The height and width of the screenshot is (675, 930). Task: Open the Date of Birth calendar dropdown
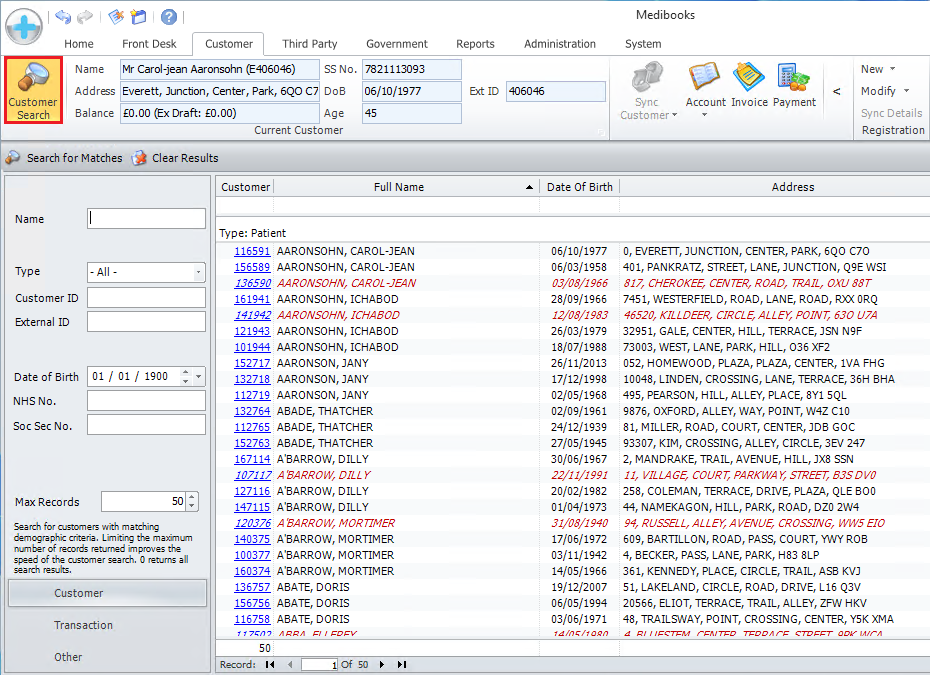tap(199, 377)
